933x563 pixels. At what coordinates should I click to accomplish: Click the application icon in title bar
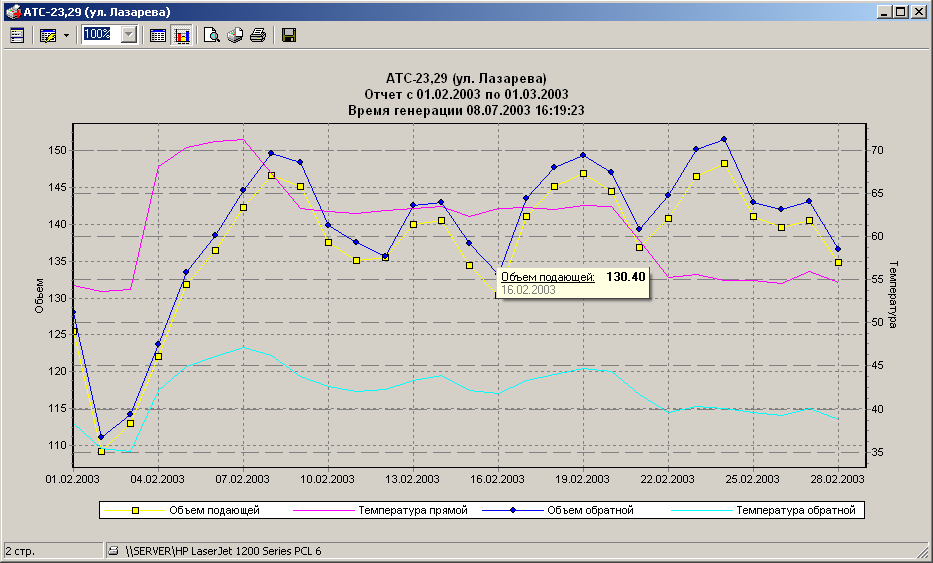12,12
